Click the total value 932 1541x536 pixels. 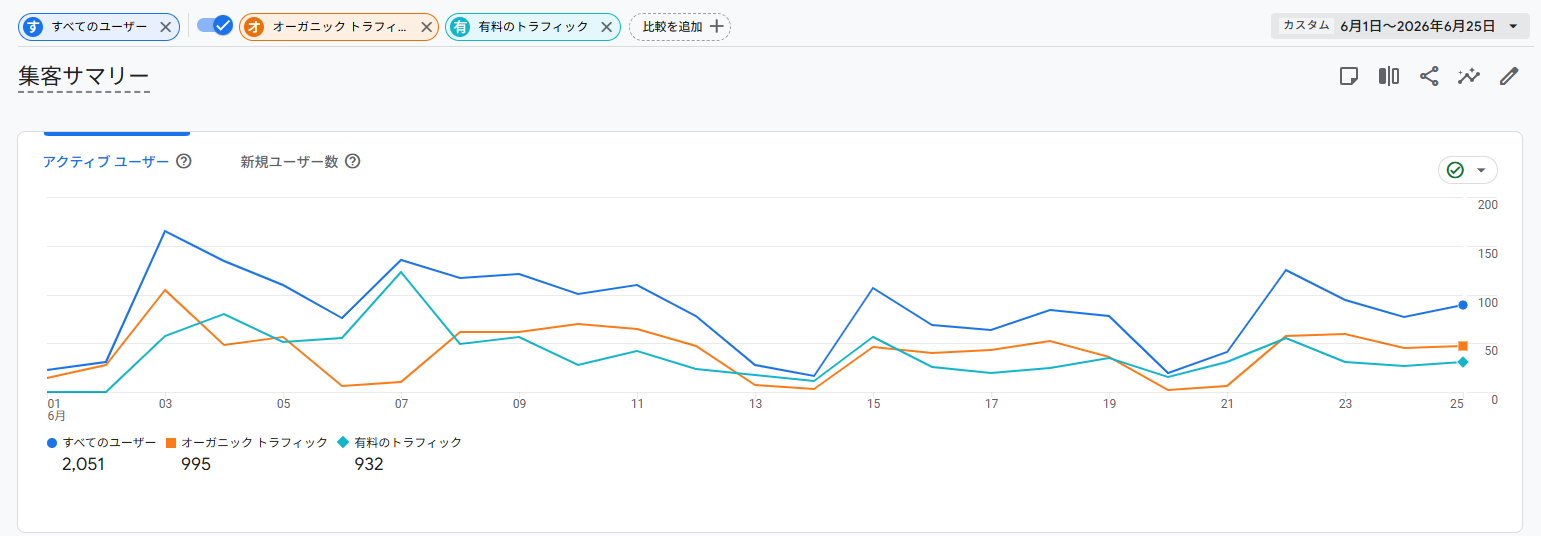tap(369, 464)
